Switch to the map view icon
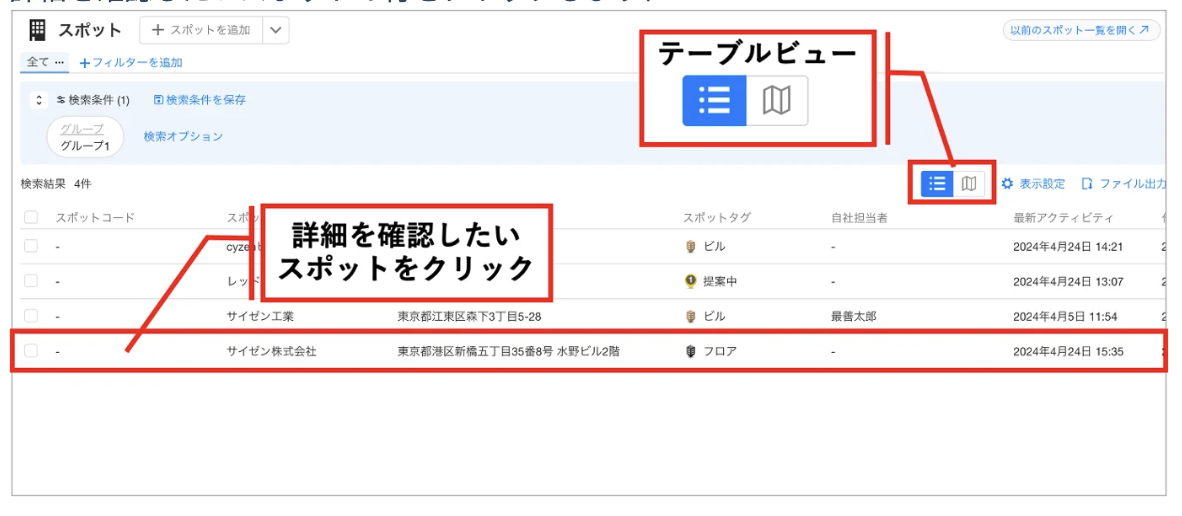 pyautogui.click(x=969, y=184)
